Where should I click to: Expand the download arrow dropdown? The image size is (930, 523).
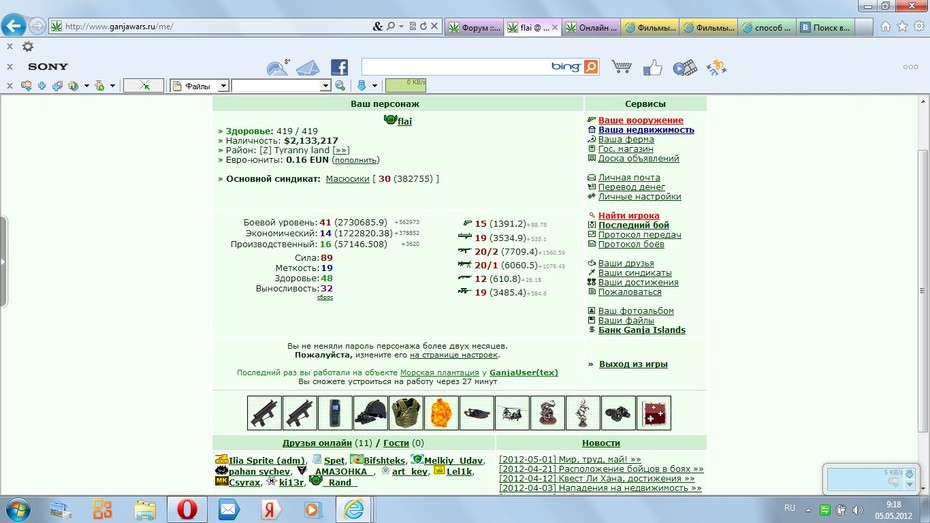pos(375,86)
